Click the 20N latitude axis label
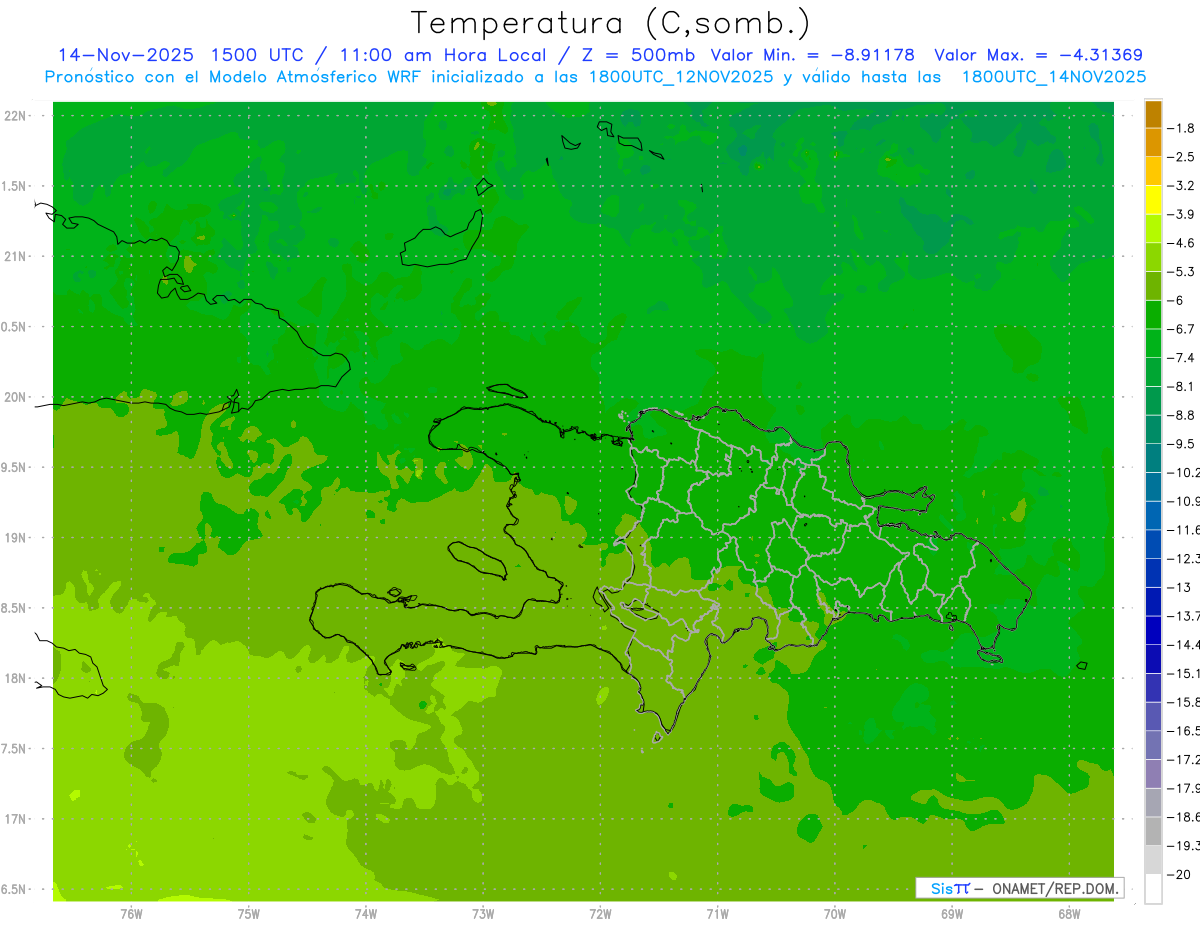 coord(17,397)
